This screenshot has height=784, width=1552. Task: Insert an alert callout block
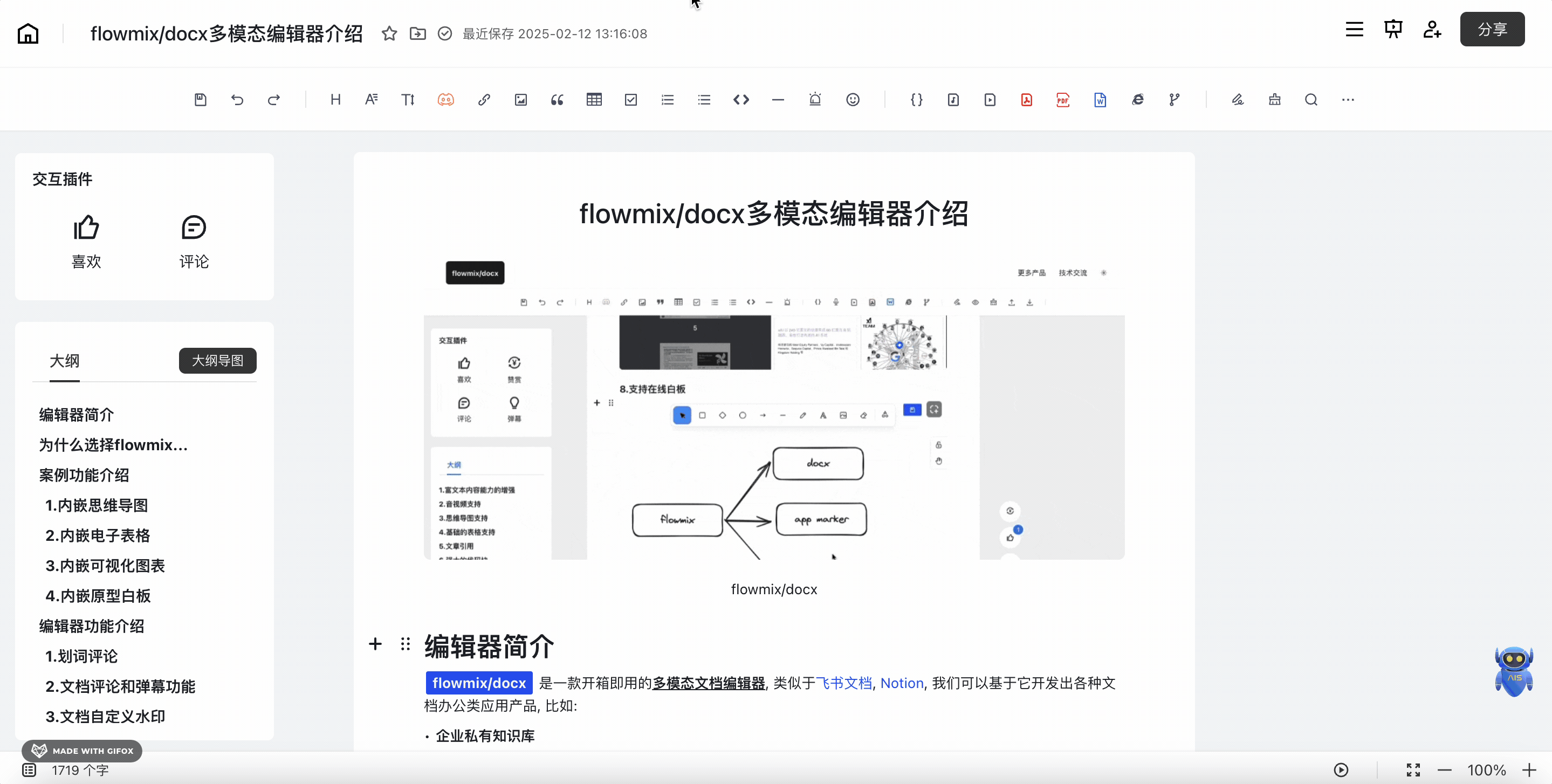click(x=815, y=99)
